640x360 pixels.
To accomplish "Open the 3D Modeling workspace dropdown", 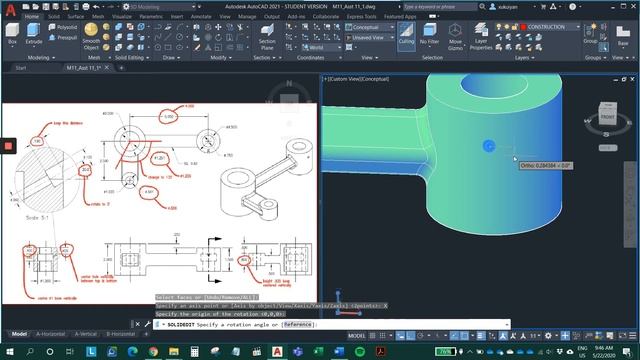I will point(160,7).
